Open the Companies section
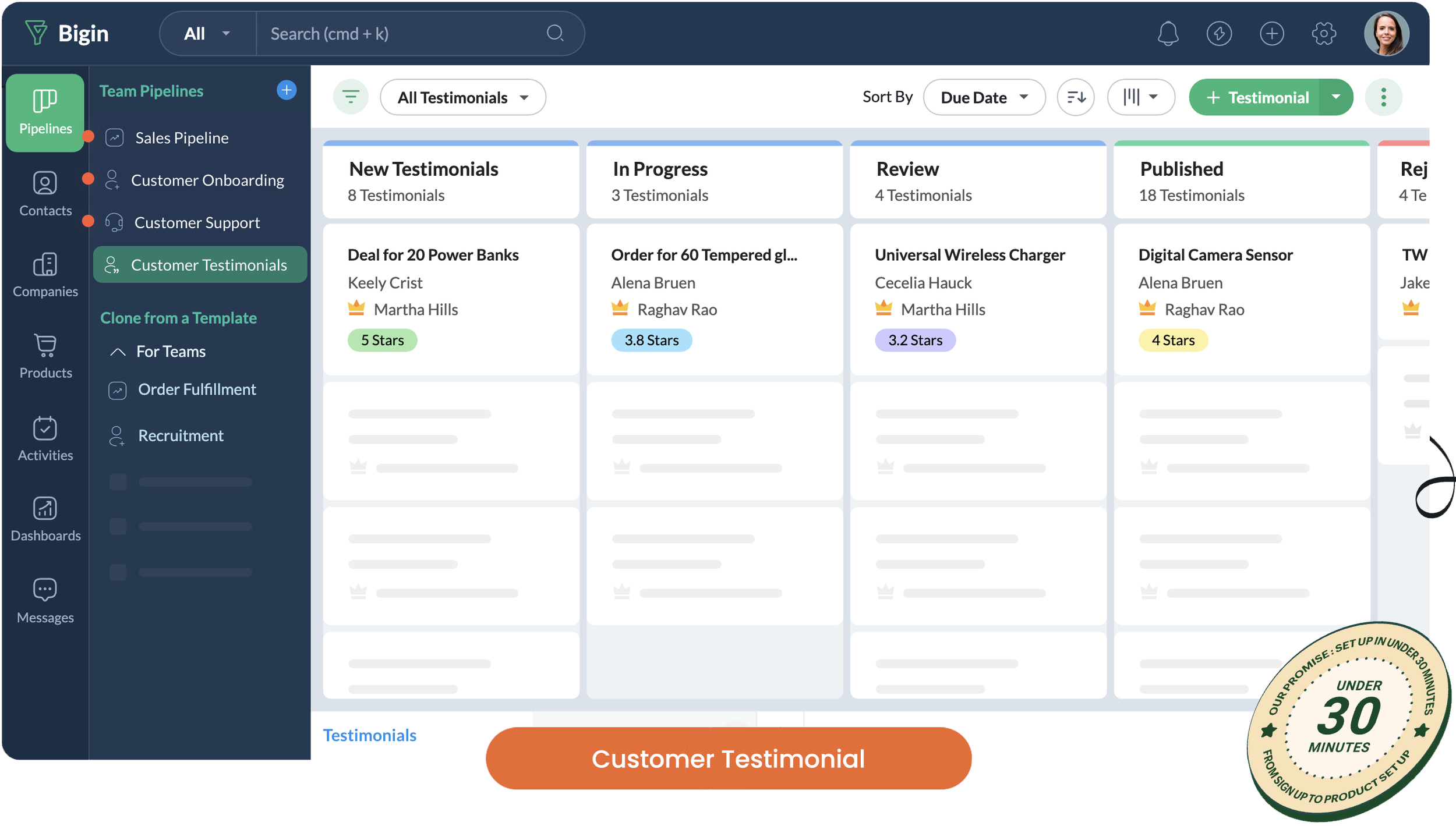Screen dimensions: 1456x826 tap(45, 275)
